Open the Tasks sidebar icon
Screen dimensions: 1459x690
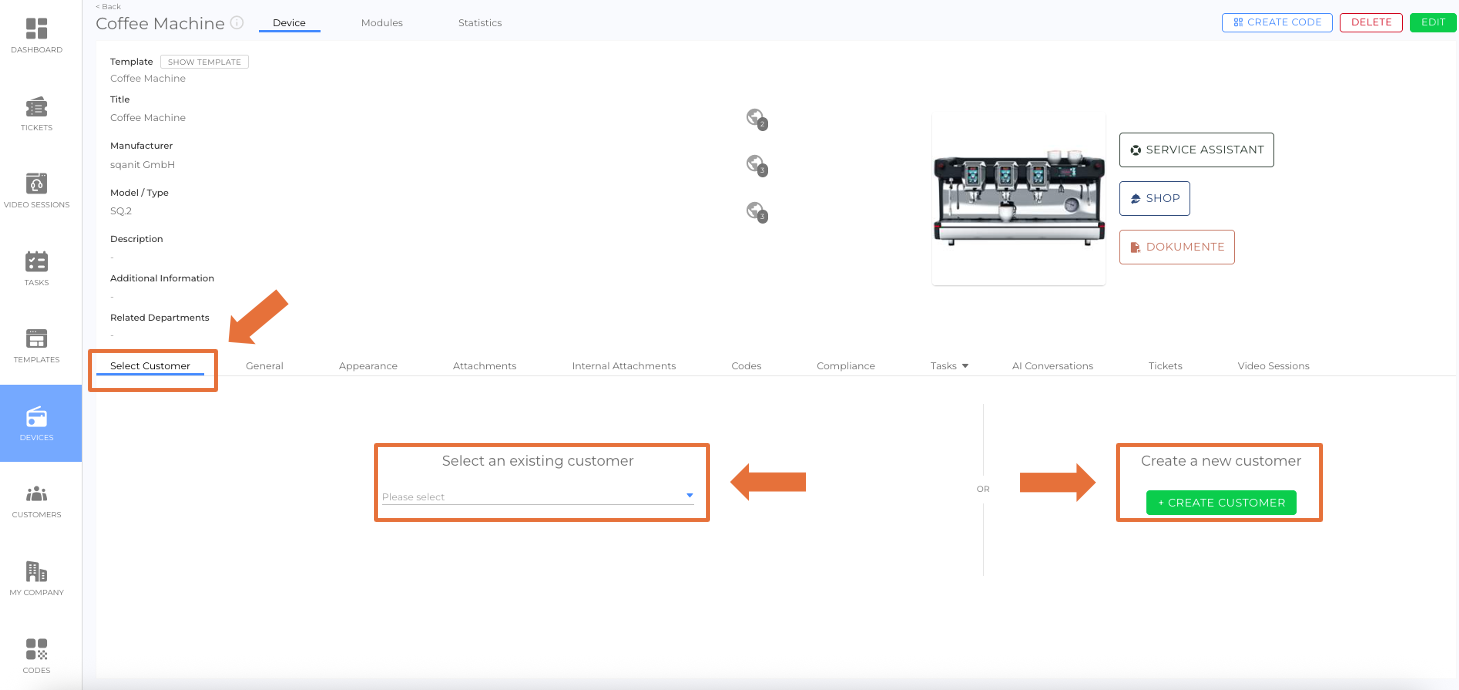[x=36, y=262]
